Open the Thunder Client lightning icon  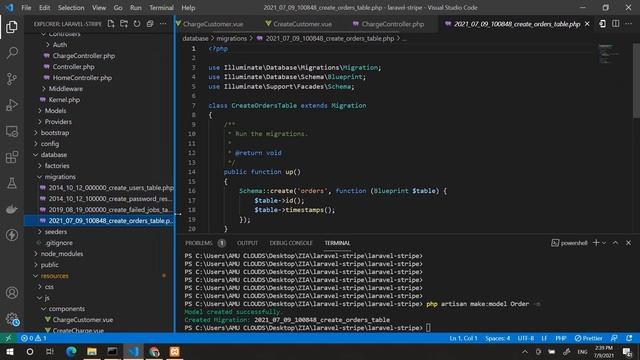coord(12,235)
